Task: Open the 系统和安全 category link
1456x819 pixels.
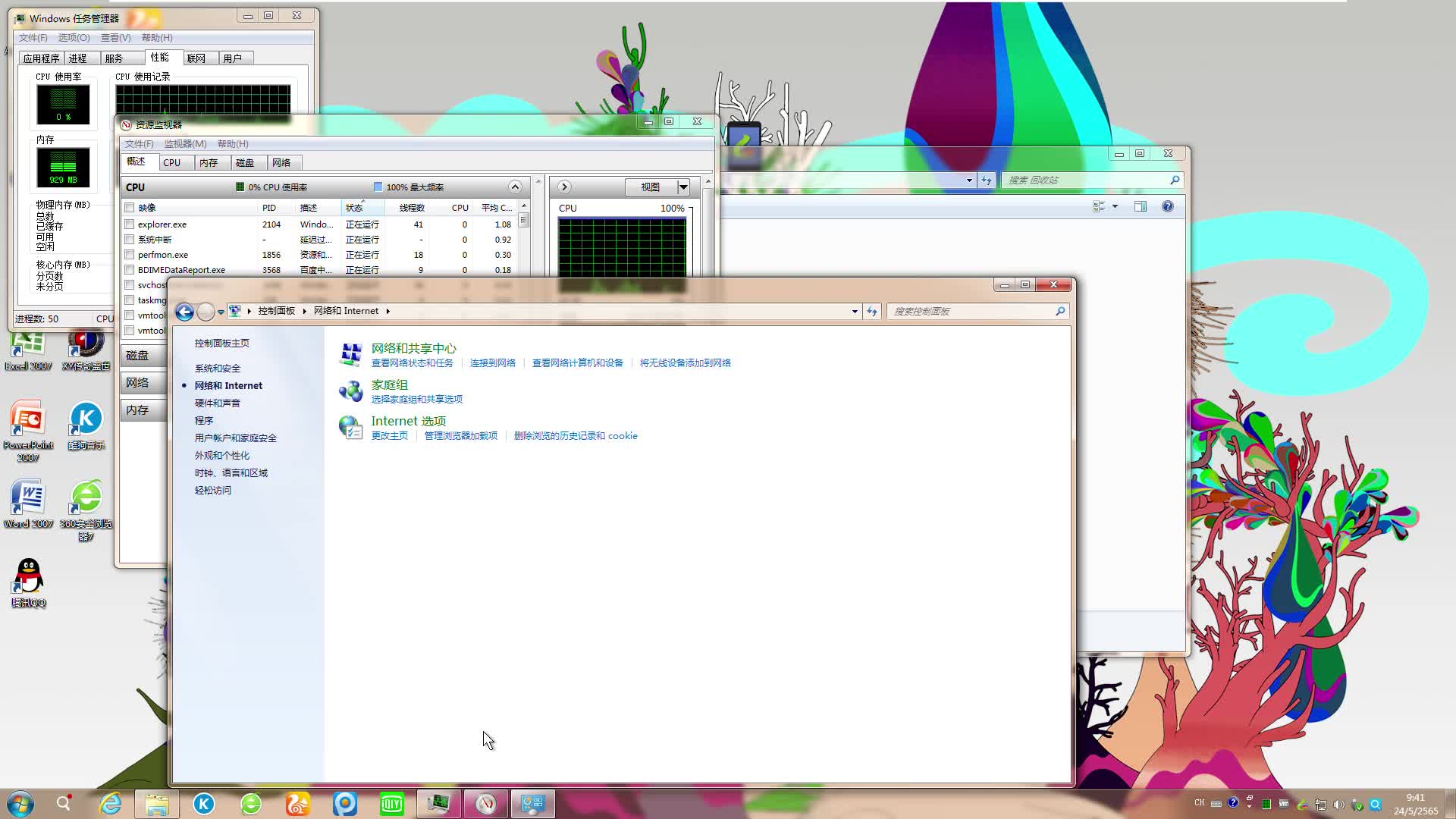Action: pyautogui.click(x=218, y=369)
